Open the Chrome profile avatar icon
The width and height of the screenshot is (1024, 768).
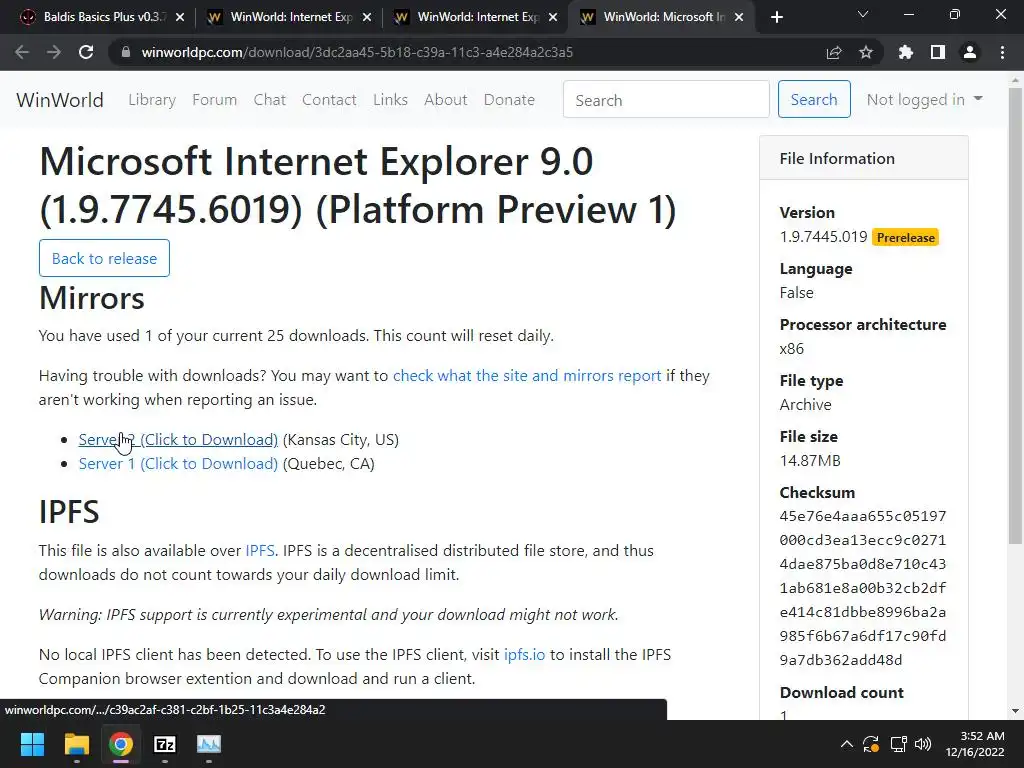point(970,52)
